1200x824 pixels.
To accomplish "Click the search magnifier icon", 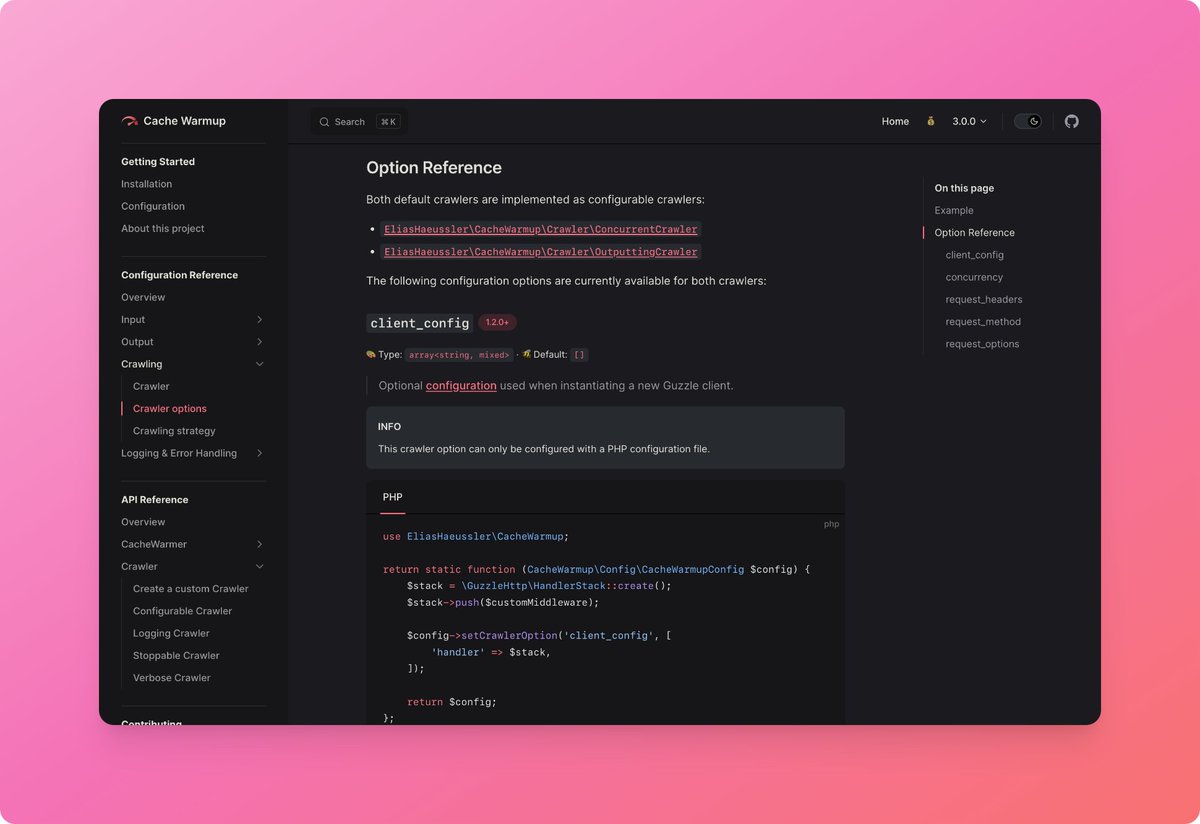I will tap(324, 121).
